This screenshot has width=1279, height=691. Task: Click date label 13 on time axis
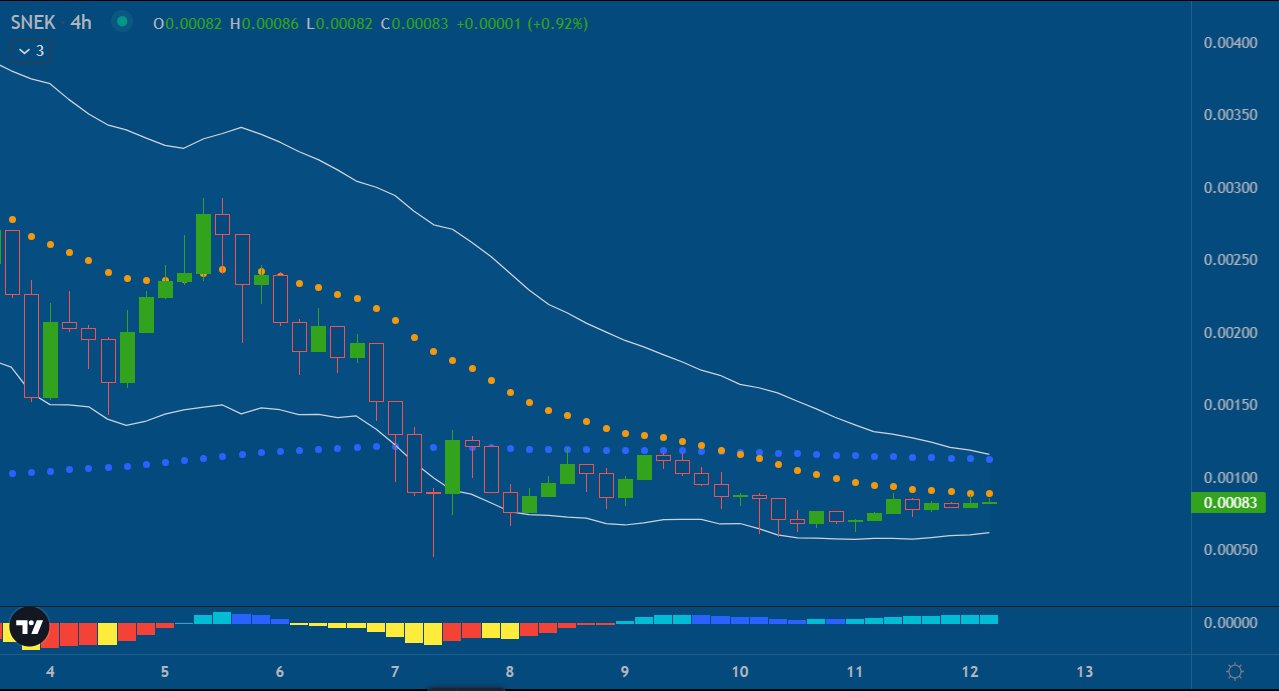click(1085, 671)
